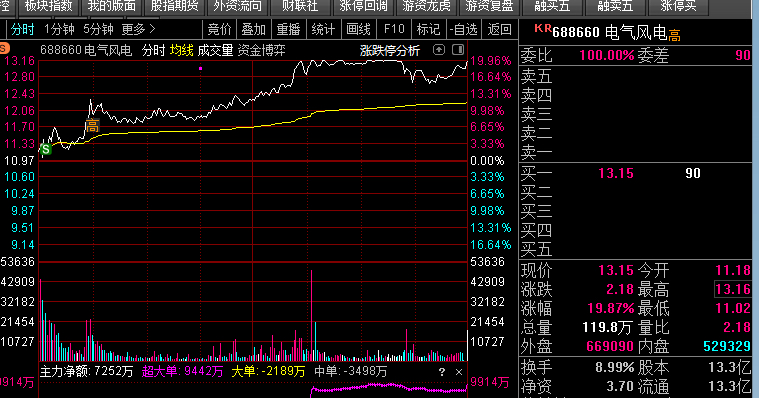Screen dimensions: 759x398
Task: Open the 涨停回调 tab
Action: point(363,6)
